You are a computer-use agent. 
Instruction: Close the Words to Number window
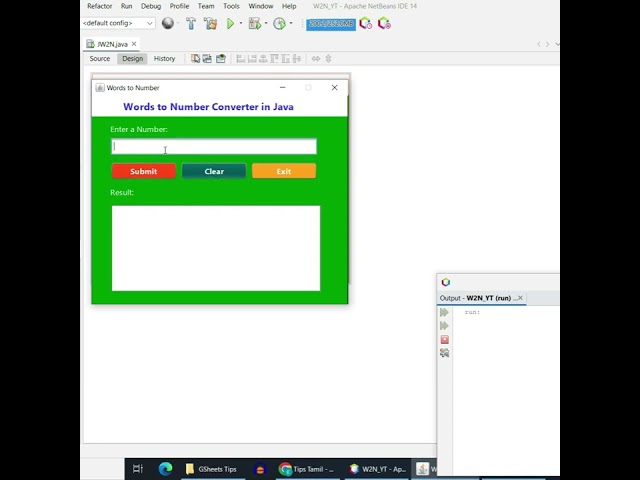point(334,87)
